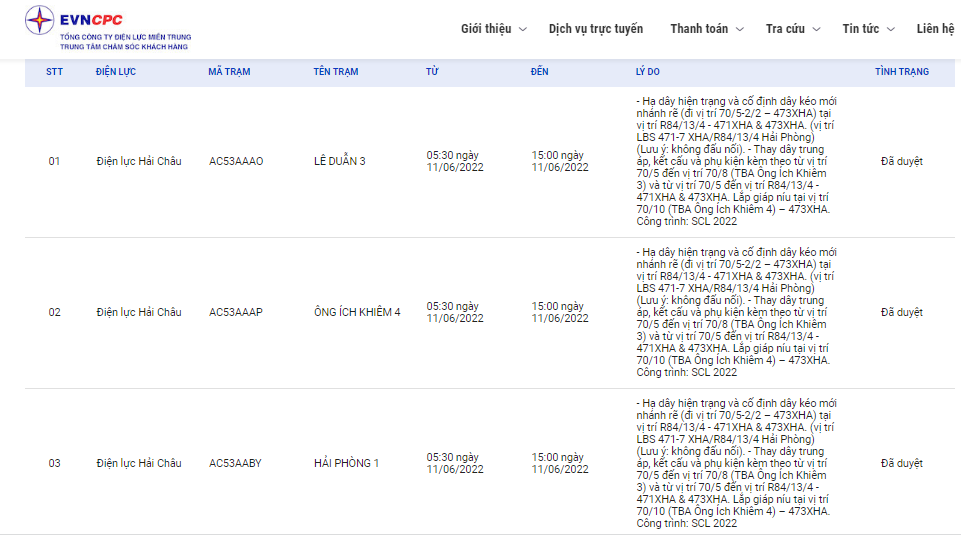
Task: Select the HẢI PHÒNG 1 station name
Action: [346, 463]
